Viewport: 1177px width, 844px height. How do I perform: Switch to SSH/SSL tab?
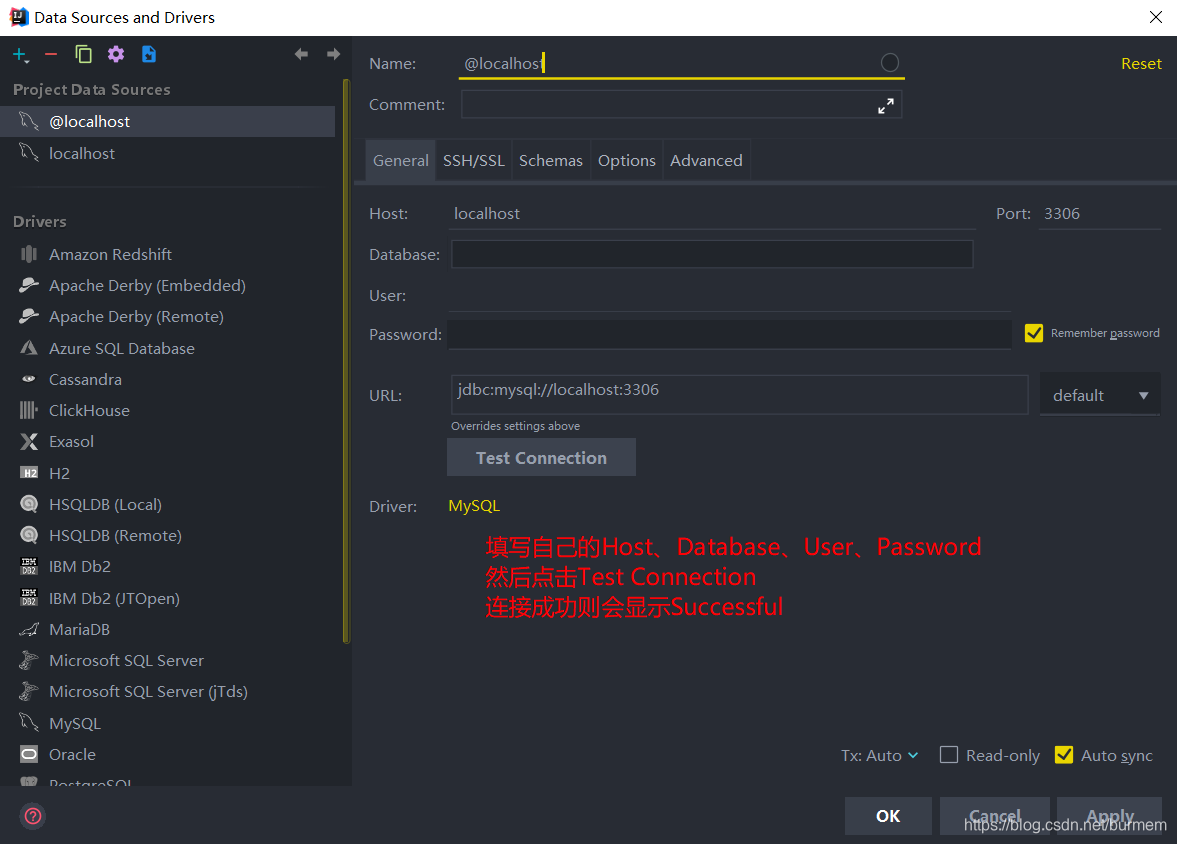tap(474, 160)
